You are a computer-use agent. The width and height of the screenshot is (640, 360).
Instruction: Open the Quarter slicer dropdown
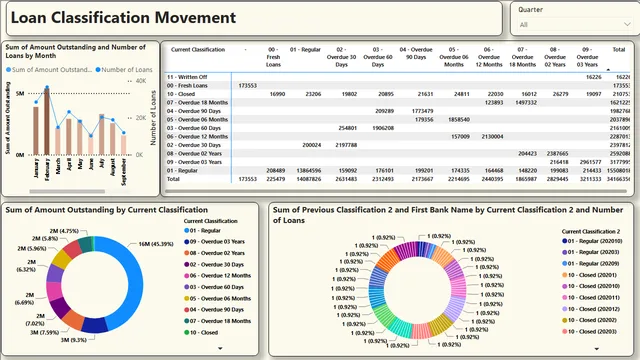pyautogui.click(x=575, y=24)
